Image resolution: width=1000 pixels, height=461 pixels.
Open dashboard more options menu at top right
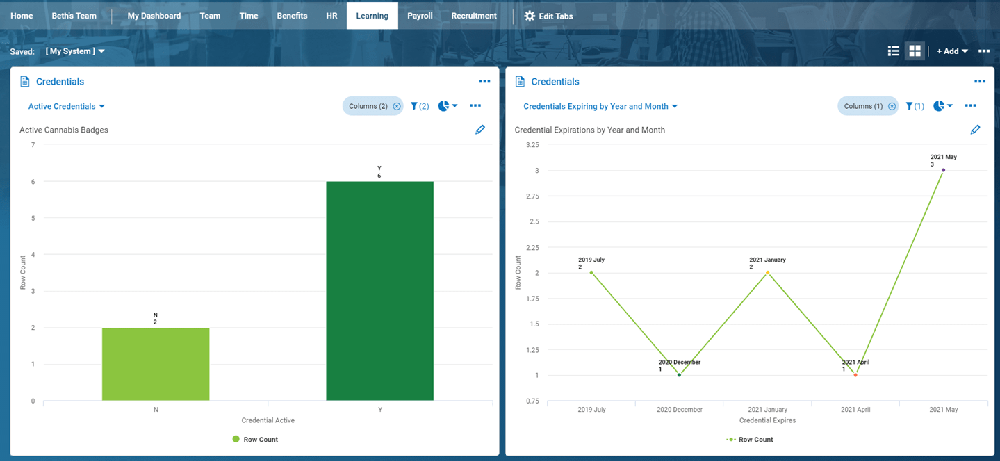click(x=984, y=51)
